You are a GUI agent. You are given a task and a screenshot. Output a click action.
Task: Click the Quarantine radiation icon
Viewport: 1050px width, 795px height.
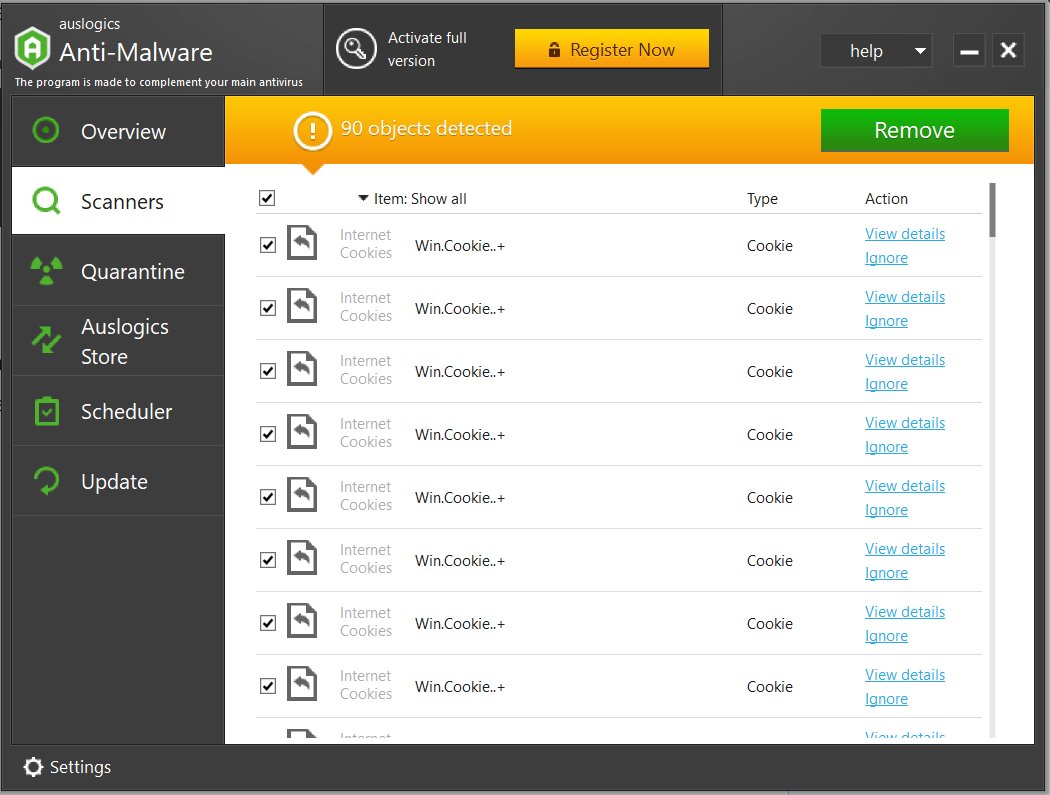coord(46,270)
